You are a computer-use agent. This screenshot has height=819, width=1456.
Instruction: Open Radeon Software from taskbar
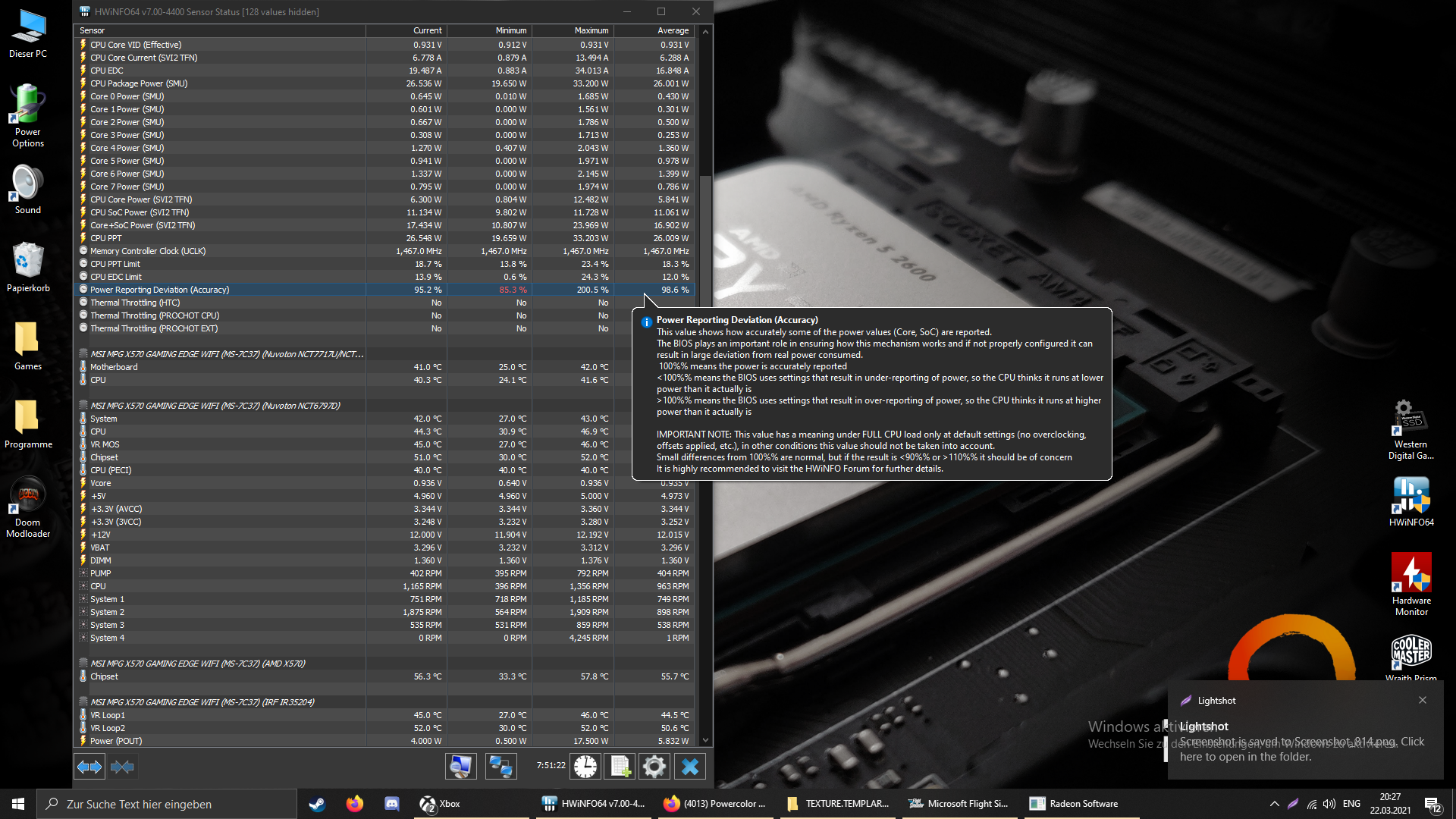[x=1073, y=804]
